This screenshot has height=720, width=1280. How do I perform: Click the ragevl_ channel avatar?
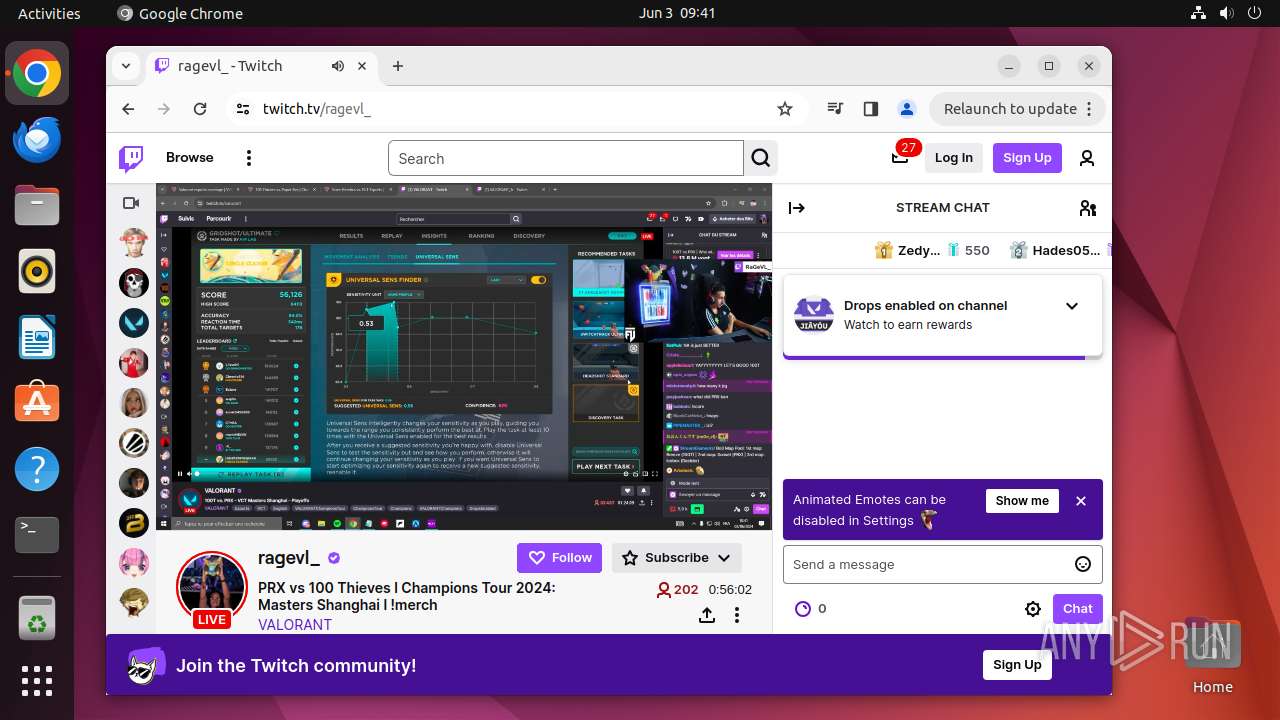pos(211,586)
